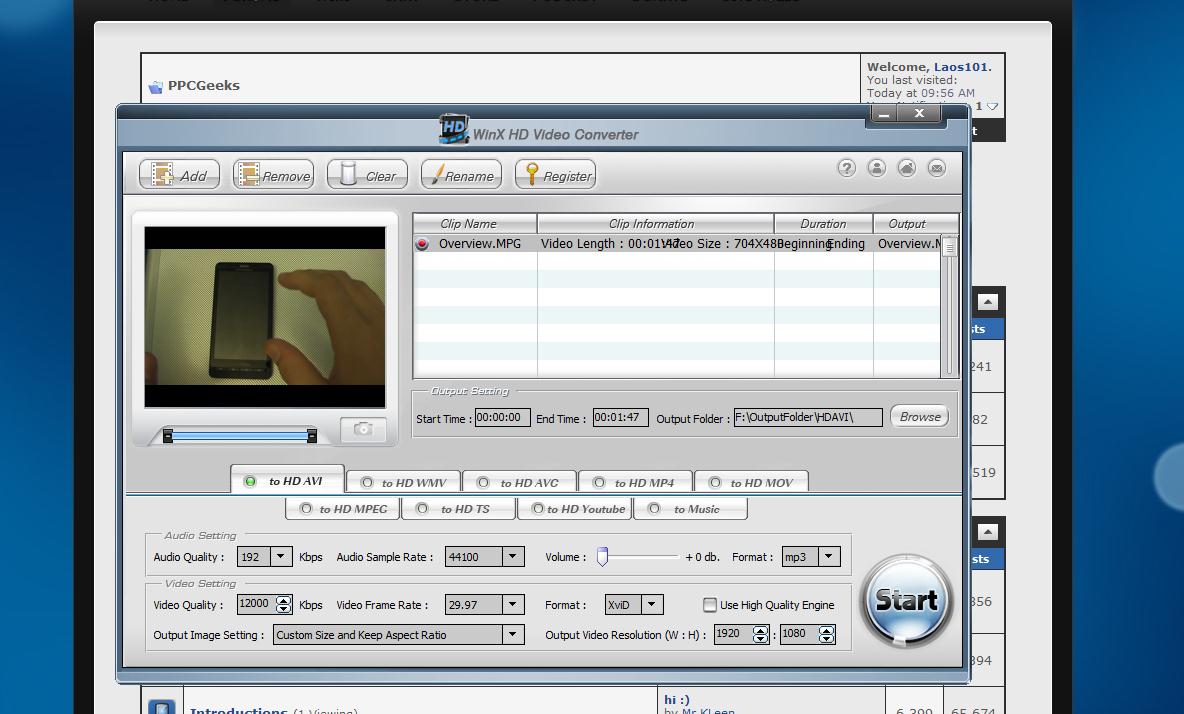Click the output height 1080 stepper
This screenshot has height=714, width=1184.
click(827, 635)
